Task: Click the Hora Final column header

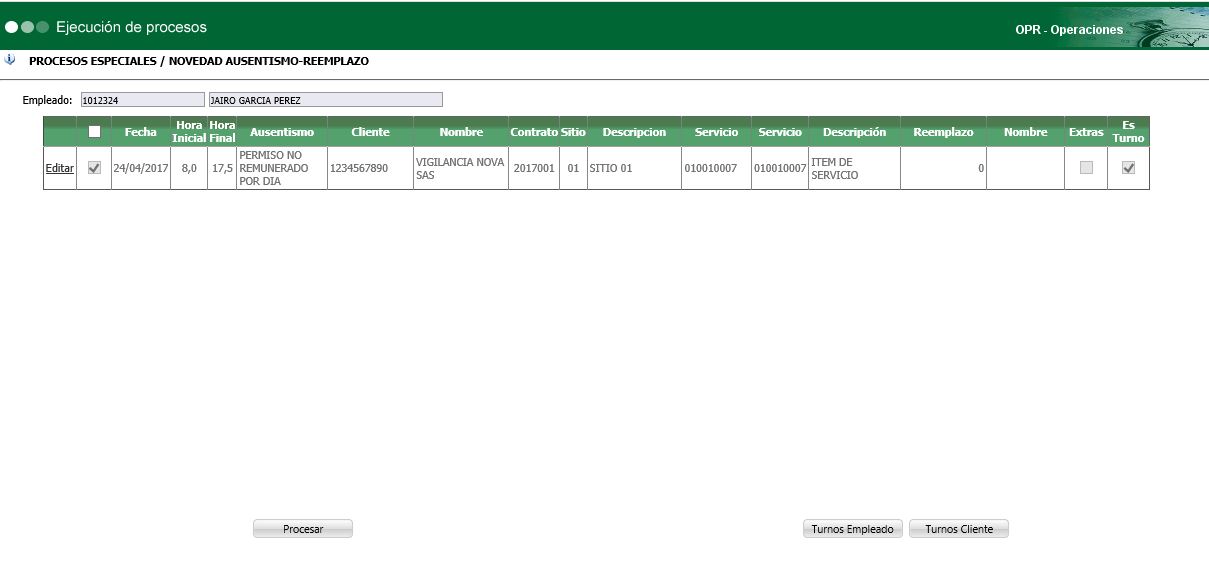Action: coord(222,132)
